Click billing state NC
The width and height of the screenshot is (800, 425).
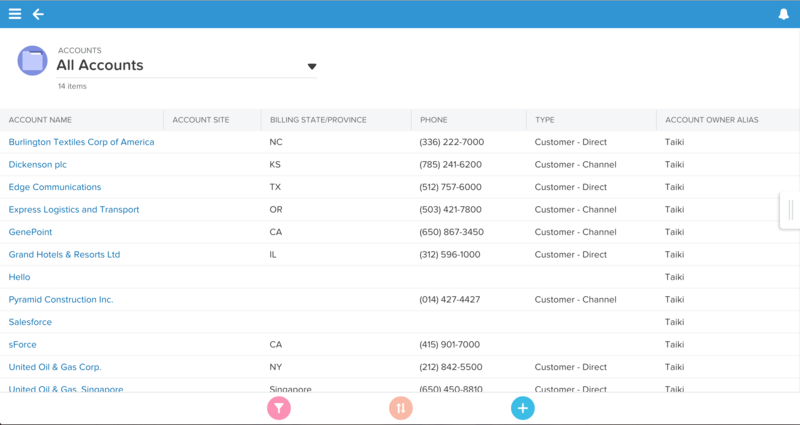(276, 142)
